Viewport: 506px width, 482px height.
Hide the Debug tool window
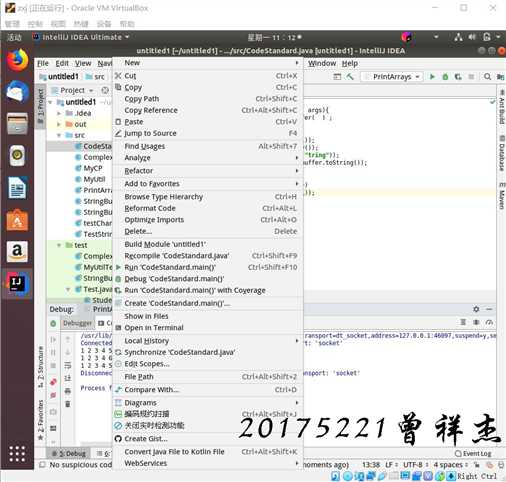489,309
